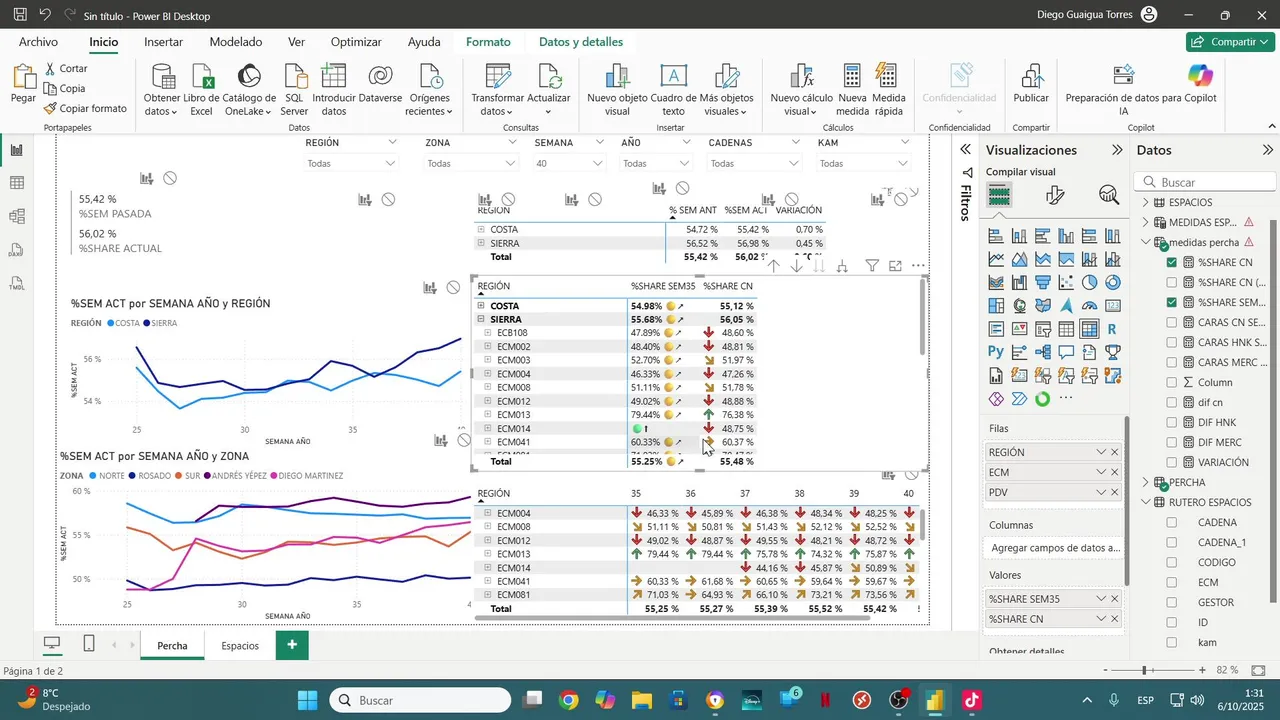
Task: Click Introducir datos icon
Action: click(x=334, y=76)
